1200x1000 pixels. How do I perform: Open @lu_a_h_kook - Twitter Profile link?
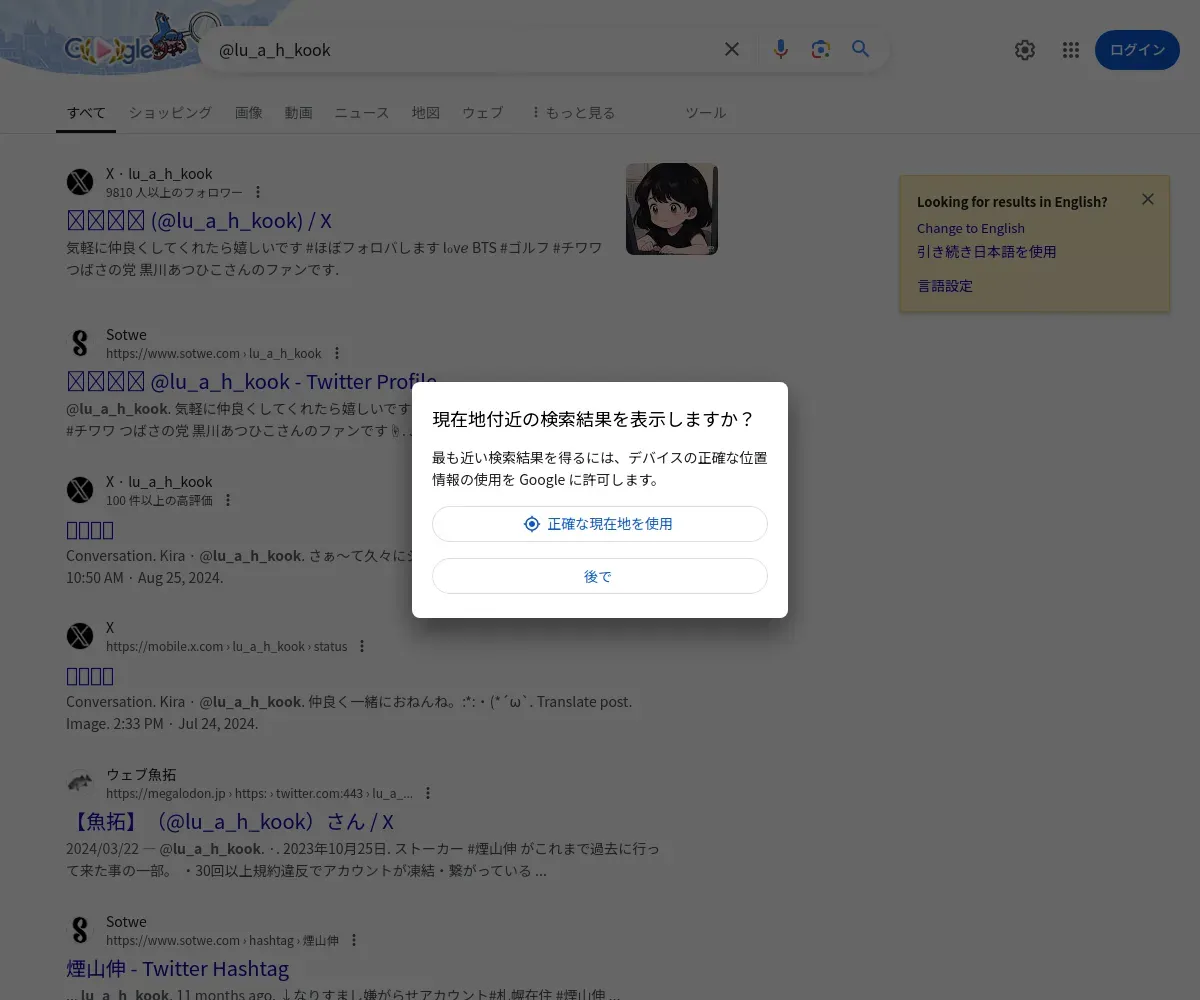point(252,381)
